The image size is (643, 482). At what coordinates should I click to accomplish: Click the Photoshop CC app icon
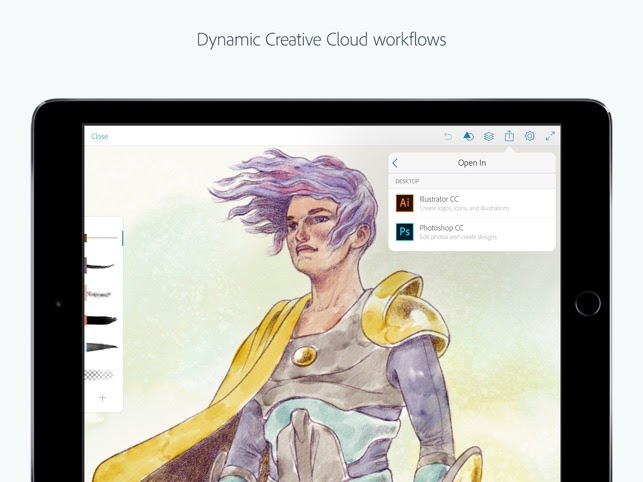pos(404,232)
